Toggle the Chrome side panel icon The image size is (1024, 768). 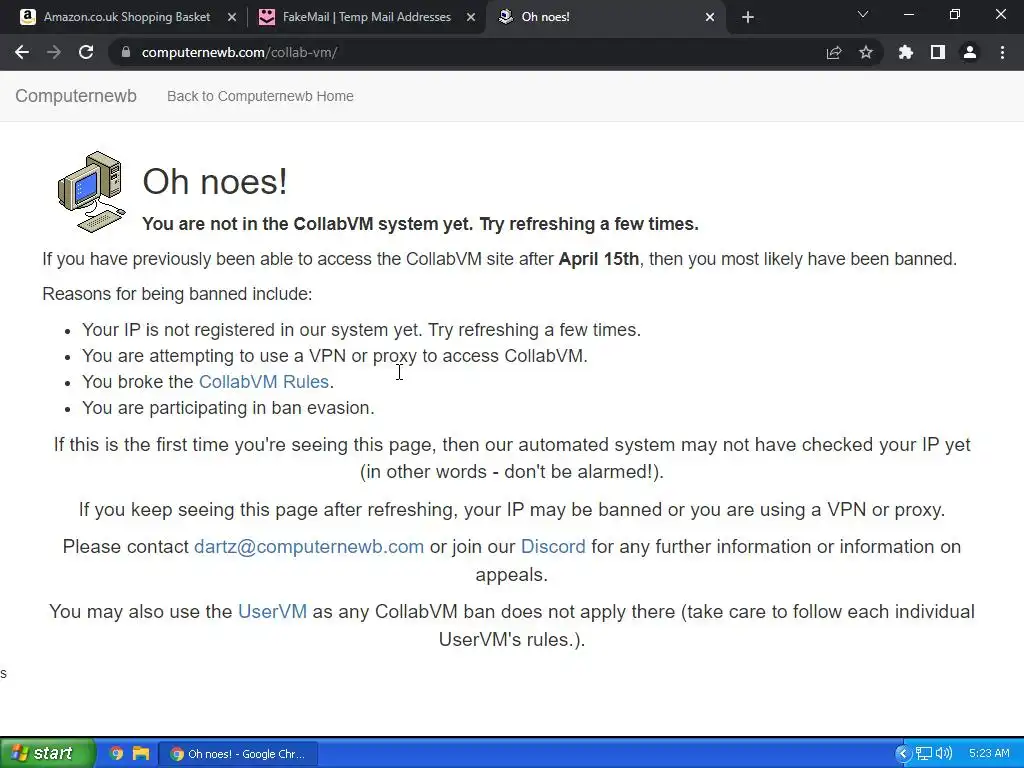point(938,52)
